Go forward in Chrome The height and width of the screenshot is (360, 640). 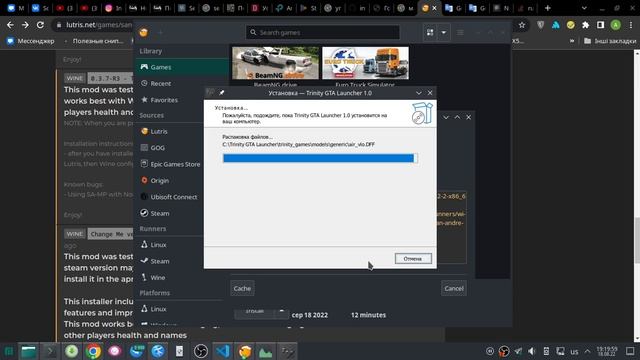[25, 25]
